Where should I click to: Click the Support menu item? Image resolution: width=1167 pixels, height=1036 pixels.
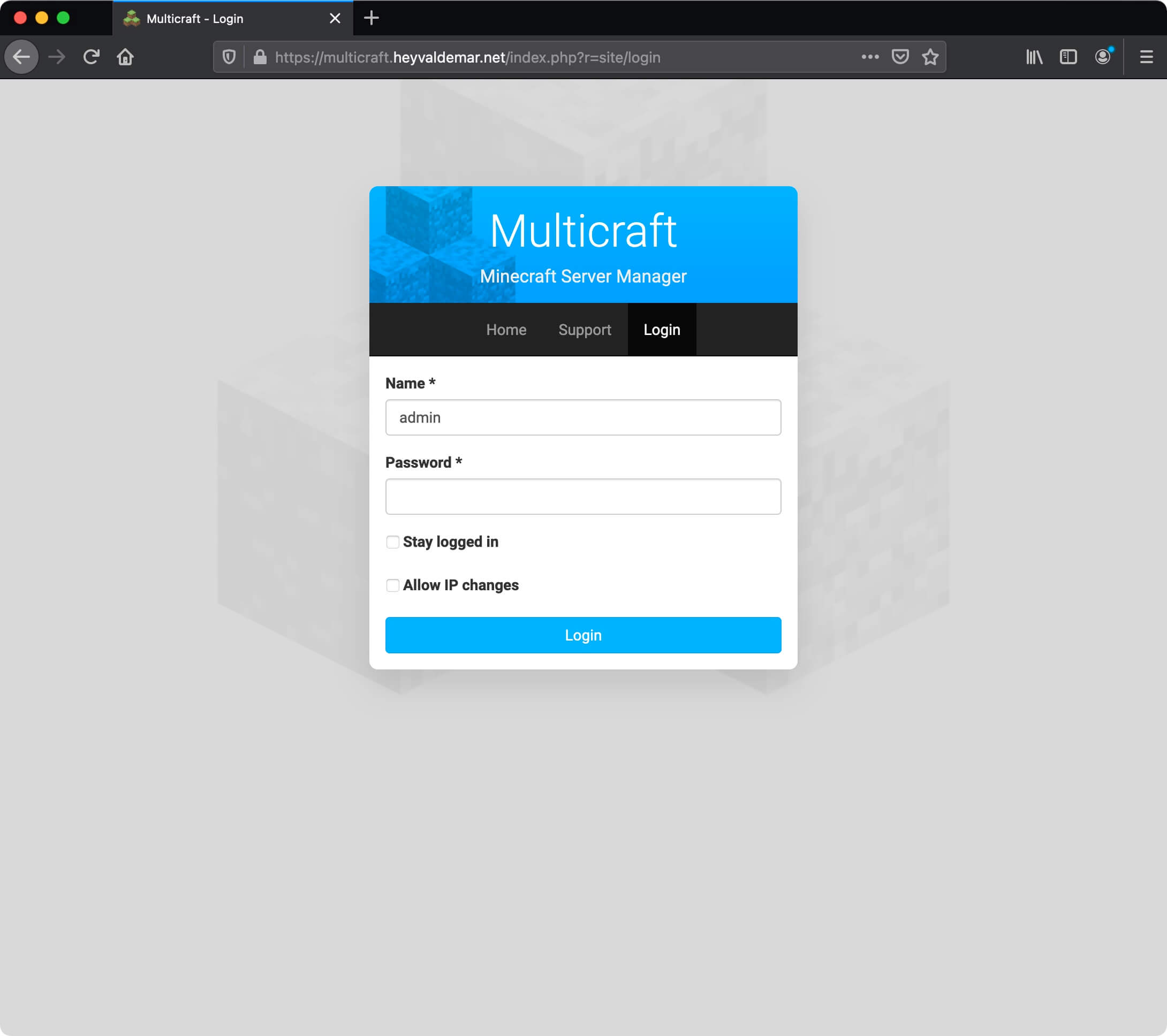[584, 329]
